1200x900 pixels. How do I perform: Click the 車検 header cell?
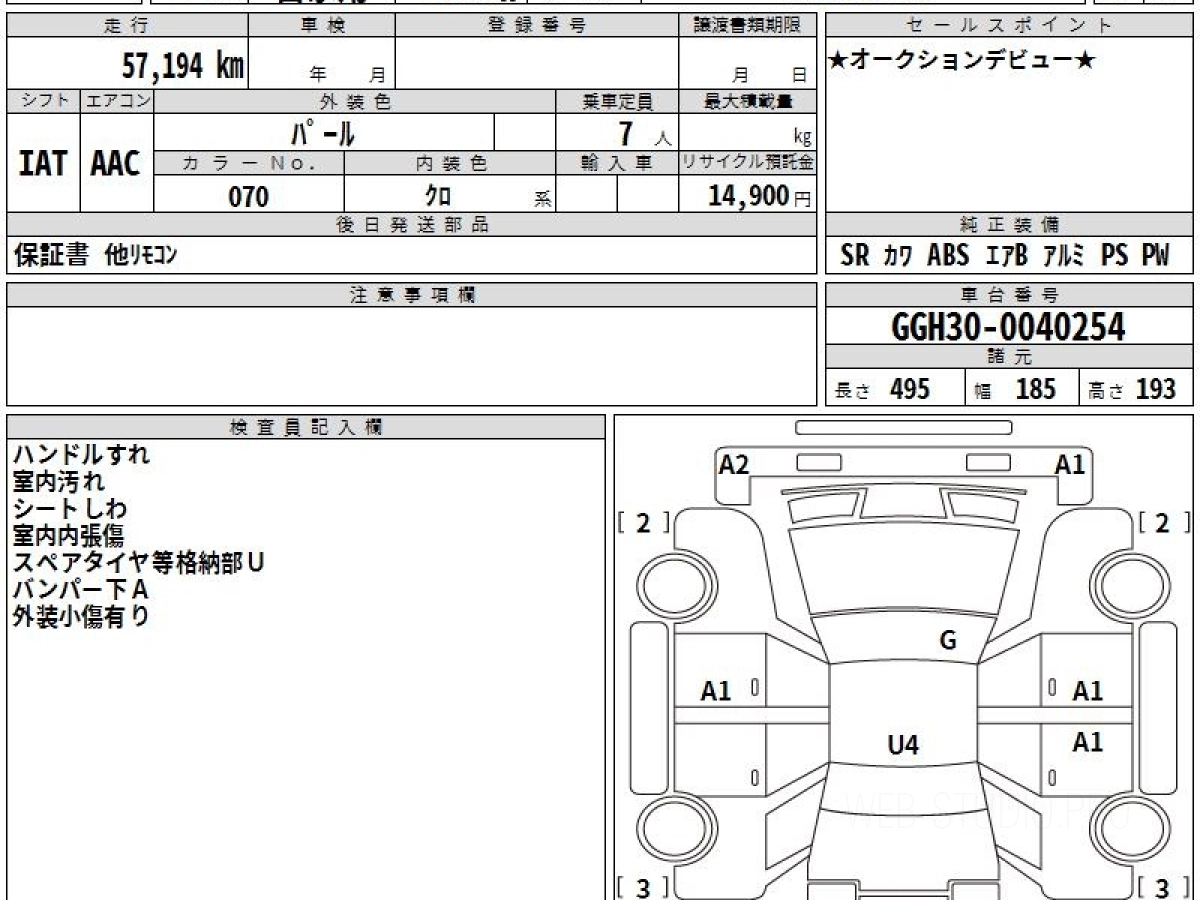pos(322,26)
